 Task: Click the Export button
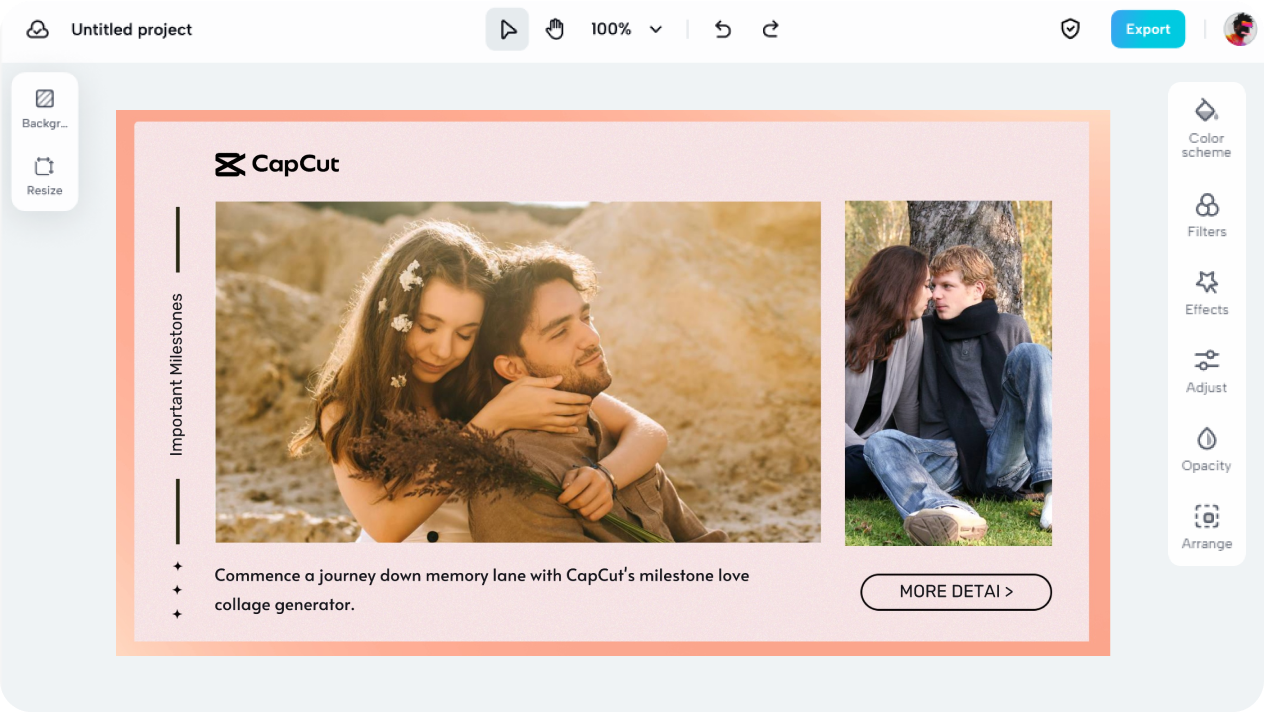[1147, 30]
